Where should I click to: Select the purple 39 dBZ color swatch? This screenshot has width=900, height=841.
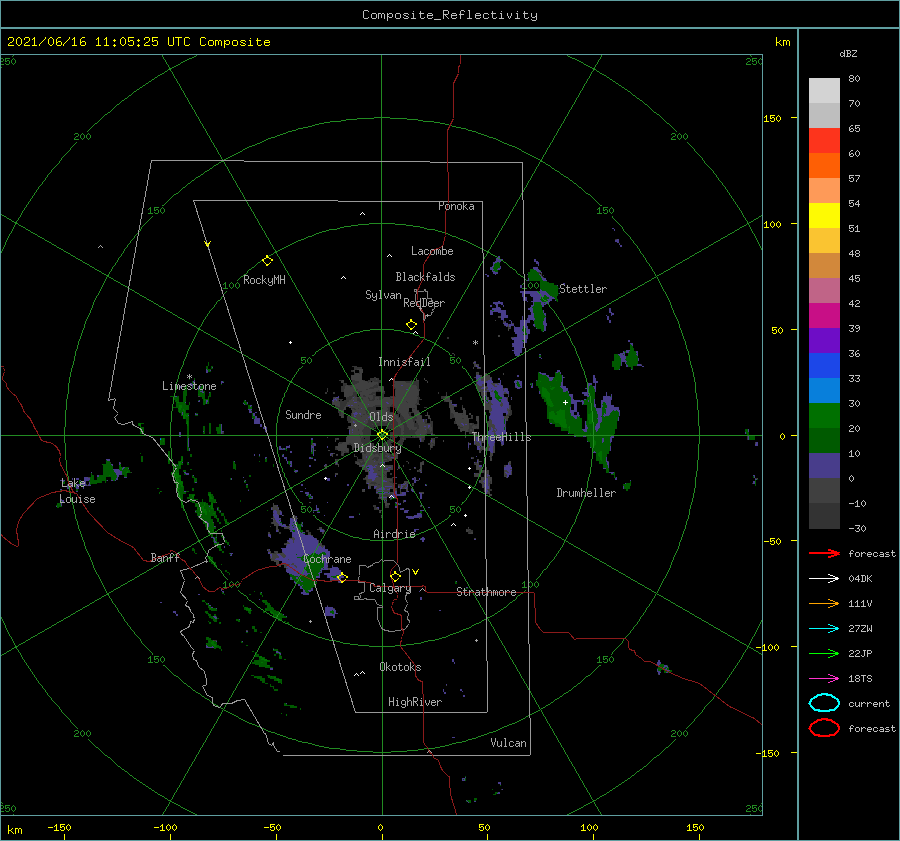(x=824, y=340)
